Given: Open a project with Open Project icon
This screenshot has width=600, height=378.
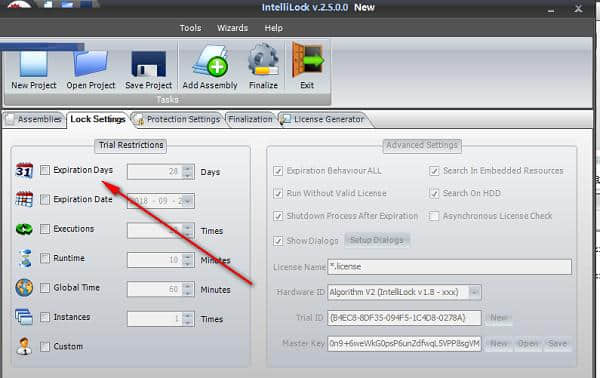Looking at the screenshot, I should [91, 64].
